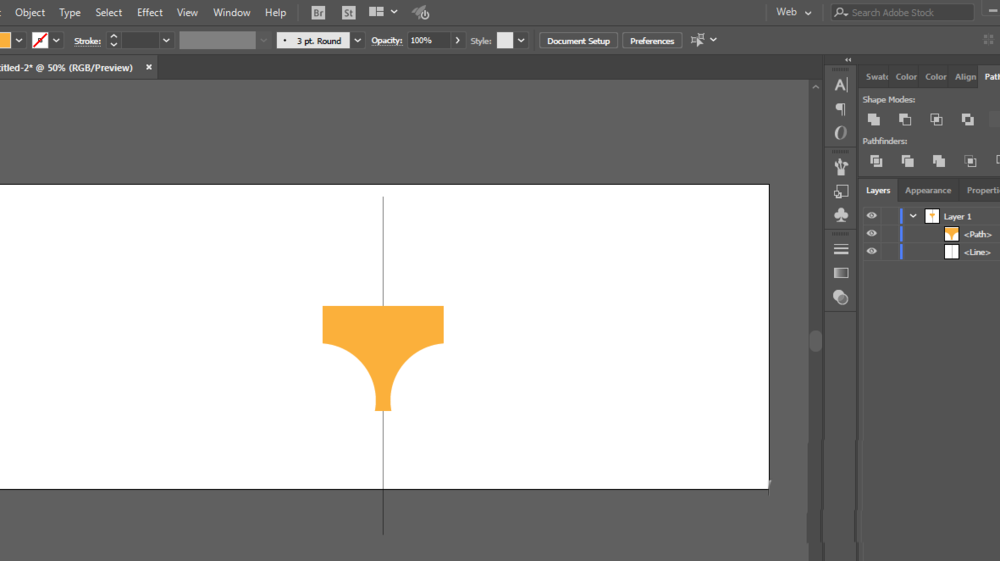
Task: Open Bridge via the Br icon
Action: [x=318, y=13]
